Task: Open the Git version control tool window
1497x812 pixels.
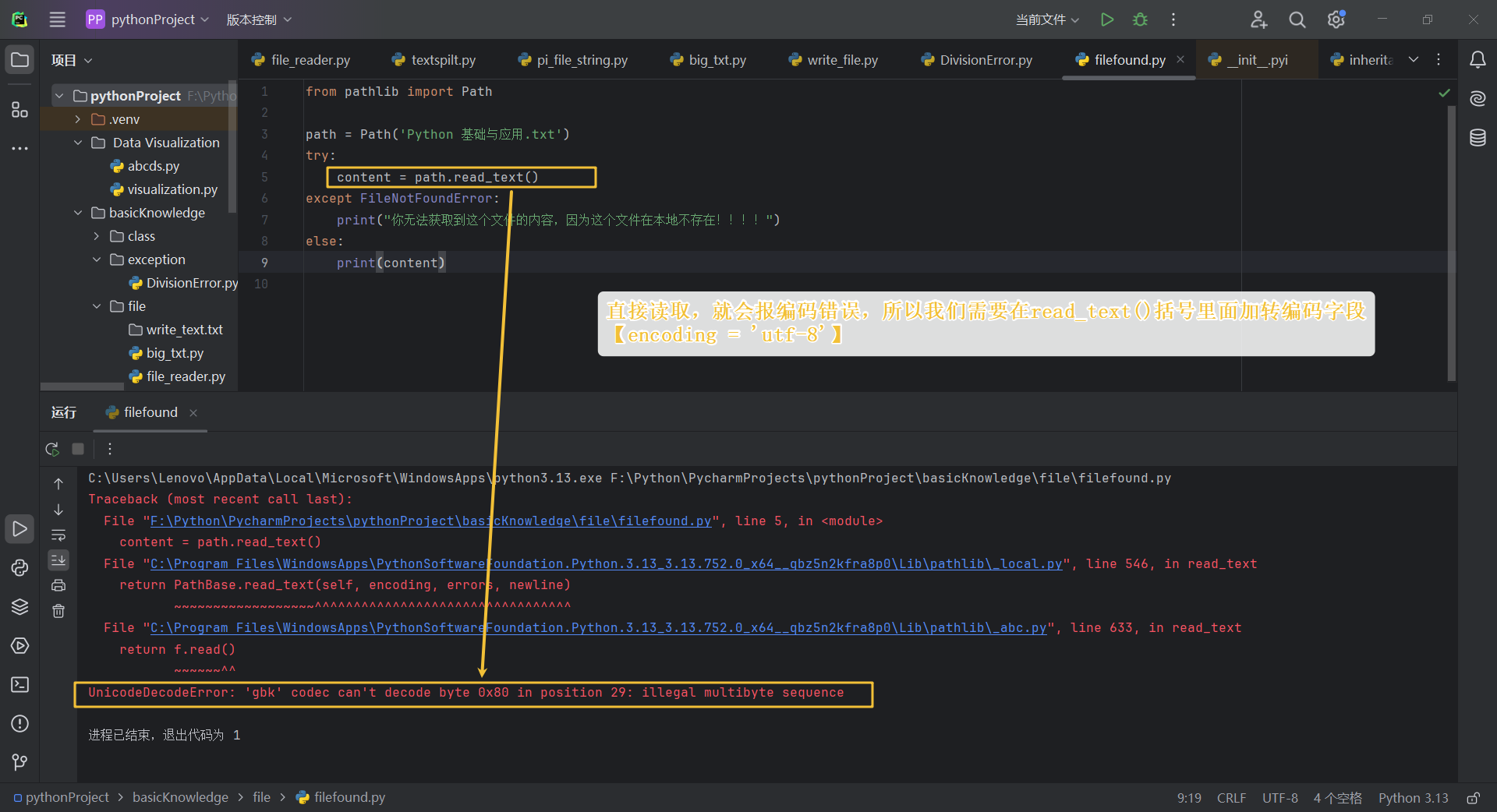Action: pos(19,762)
